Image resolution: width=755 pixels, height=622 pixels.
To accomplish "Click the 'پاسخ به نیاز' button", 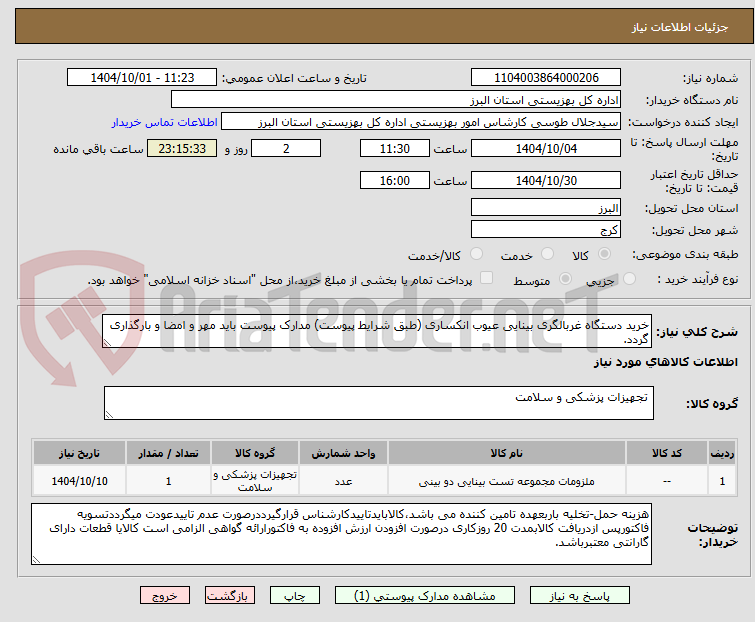I will 579,596.
